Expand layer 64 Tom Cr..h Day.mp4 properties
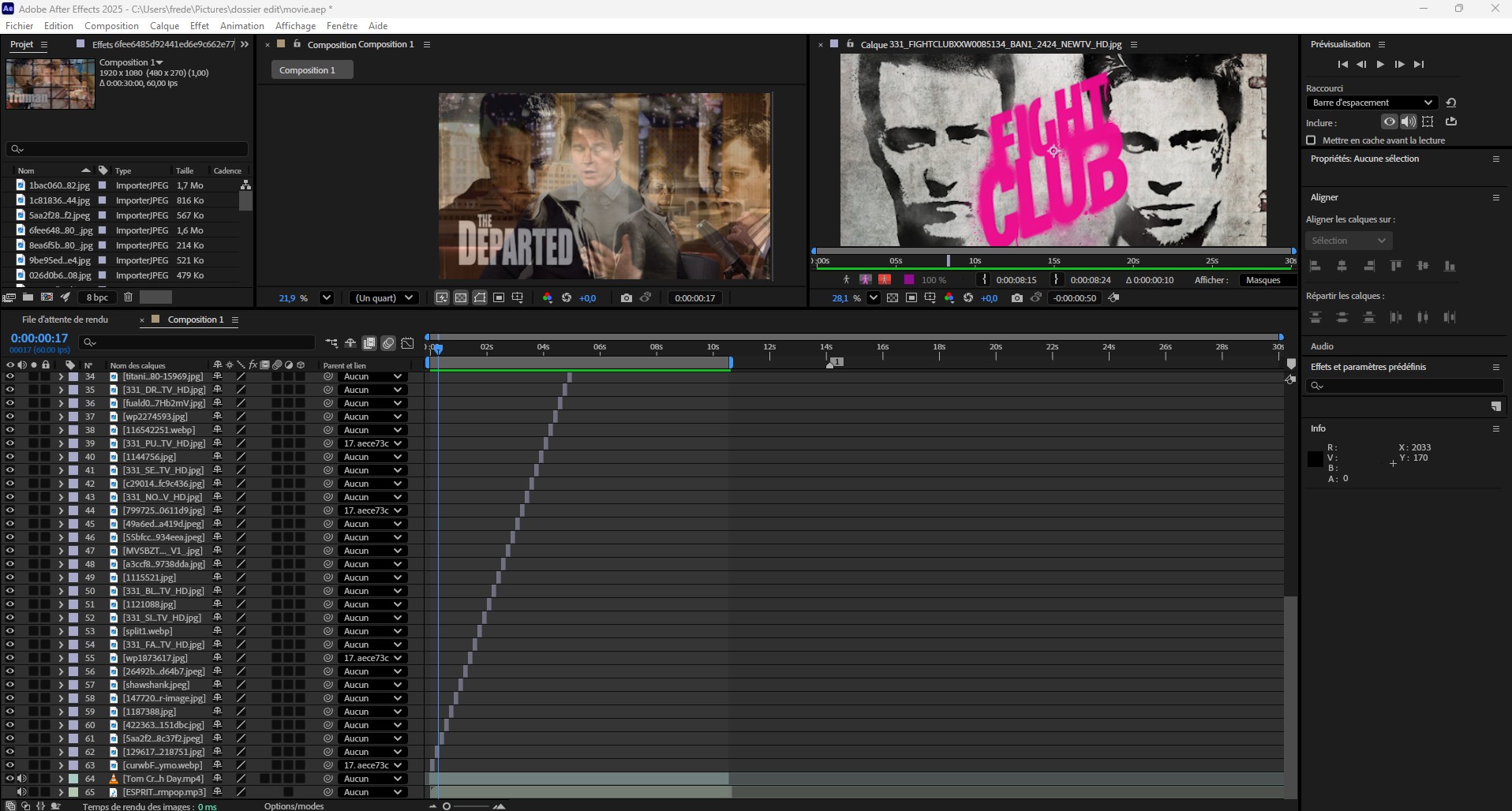 61,779
